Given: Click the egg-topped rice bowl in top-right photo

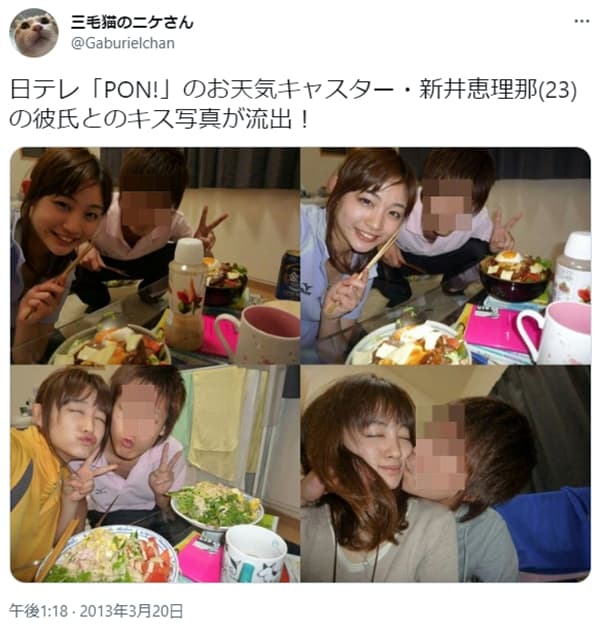Looking at the screenshot, I should tap(516, 275).
